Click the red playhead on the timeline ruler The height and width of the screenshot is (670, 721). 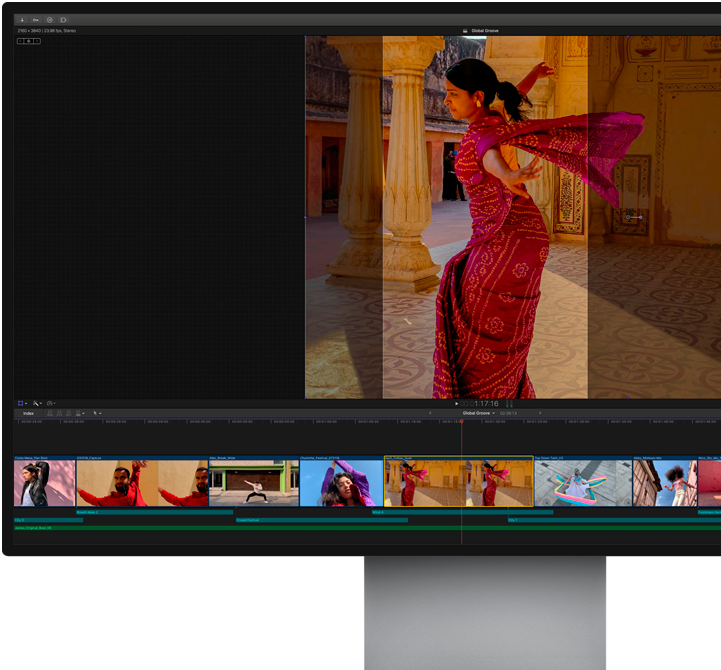tap(461, 421)
